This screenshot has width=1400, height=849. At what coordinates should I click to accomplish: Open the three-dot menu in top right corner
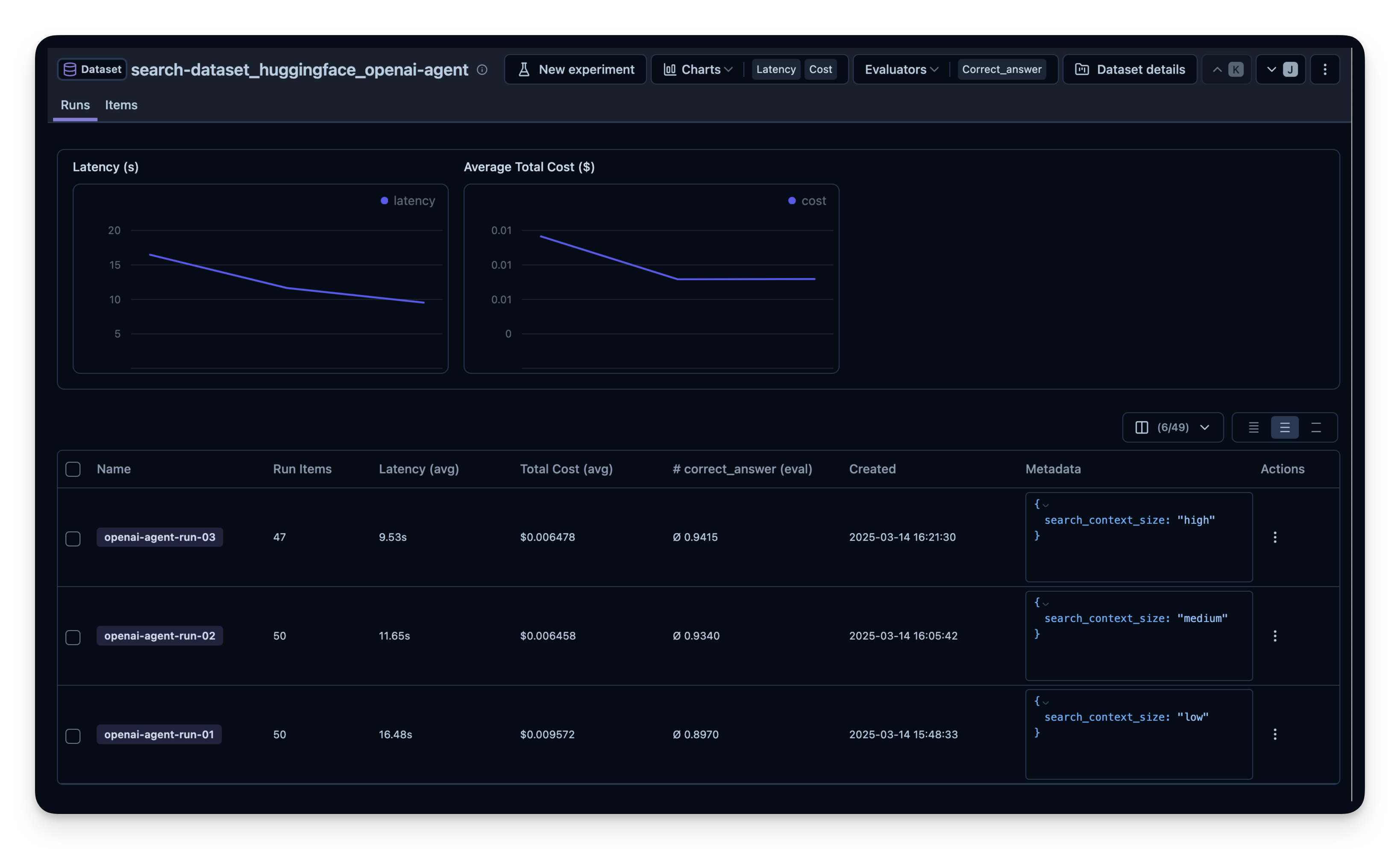pos(1325,69)
